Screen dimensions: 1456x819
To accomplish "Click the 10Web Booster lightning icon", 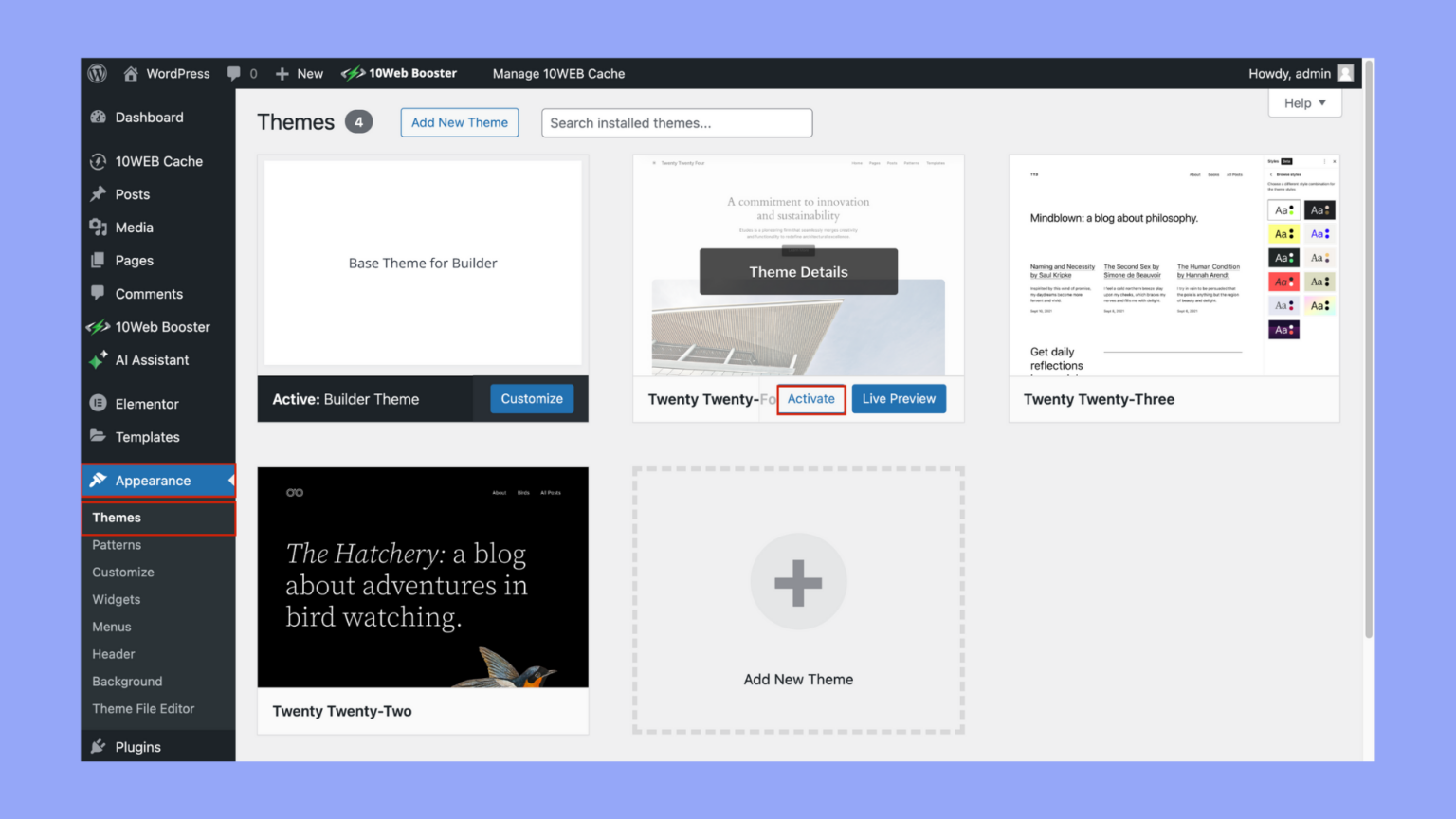I will (99, 327).
